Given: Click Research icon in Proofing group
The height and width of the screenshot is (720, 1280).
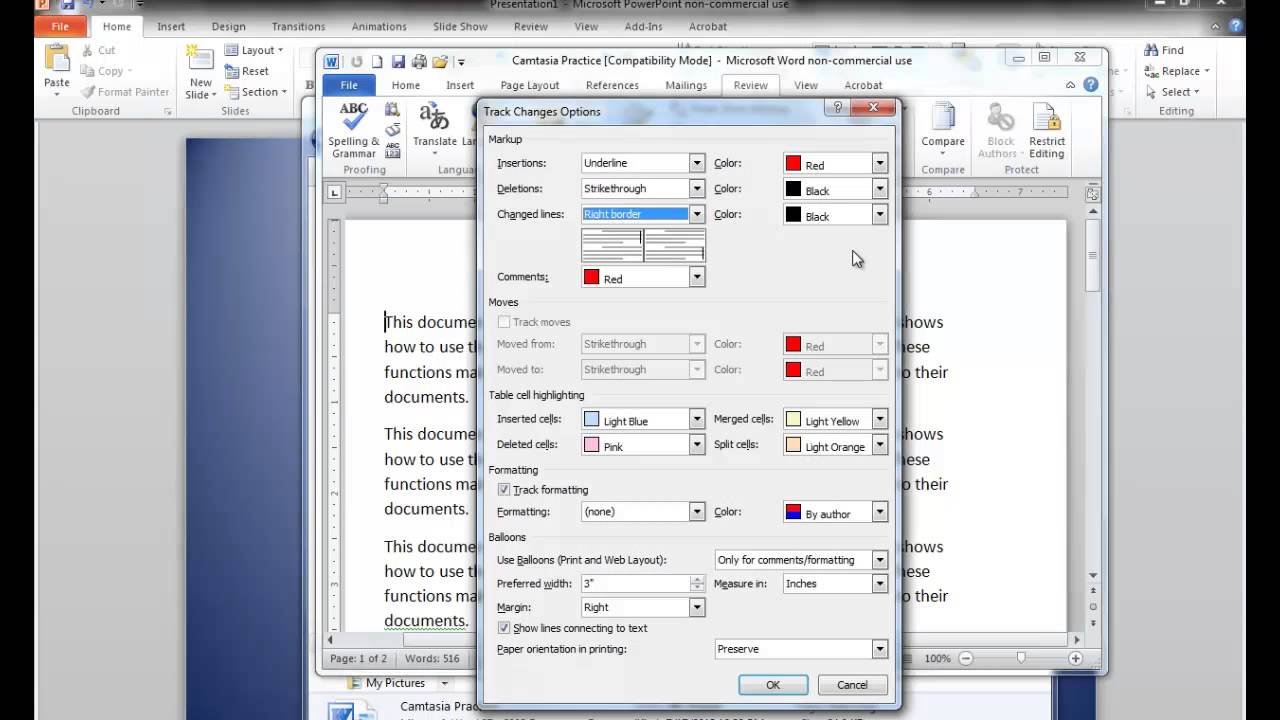Looking at the screenshot, I should [393, 110].
